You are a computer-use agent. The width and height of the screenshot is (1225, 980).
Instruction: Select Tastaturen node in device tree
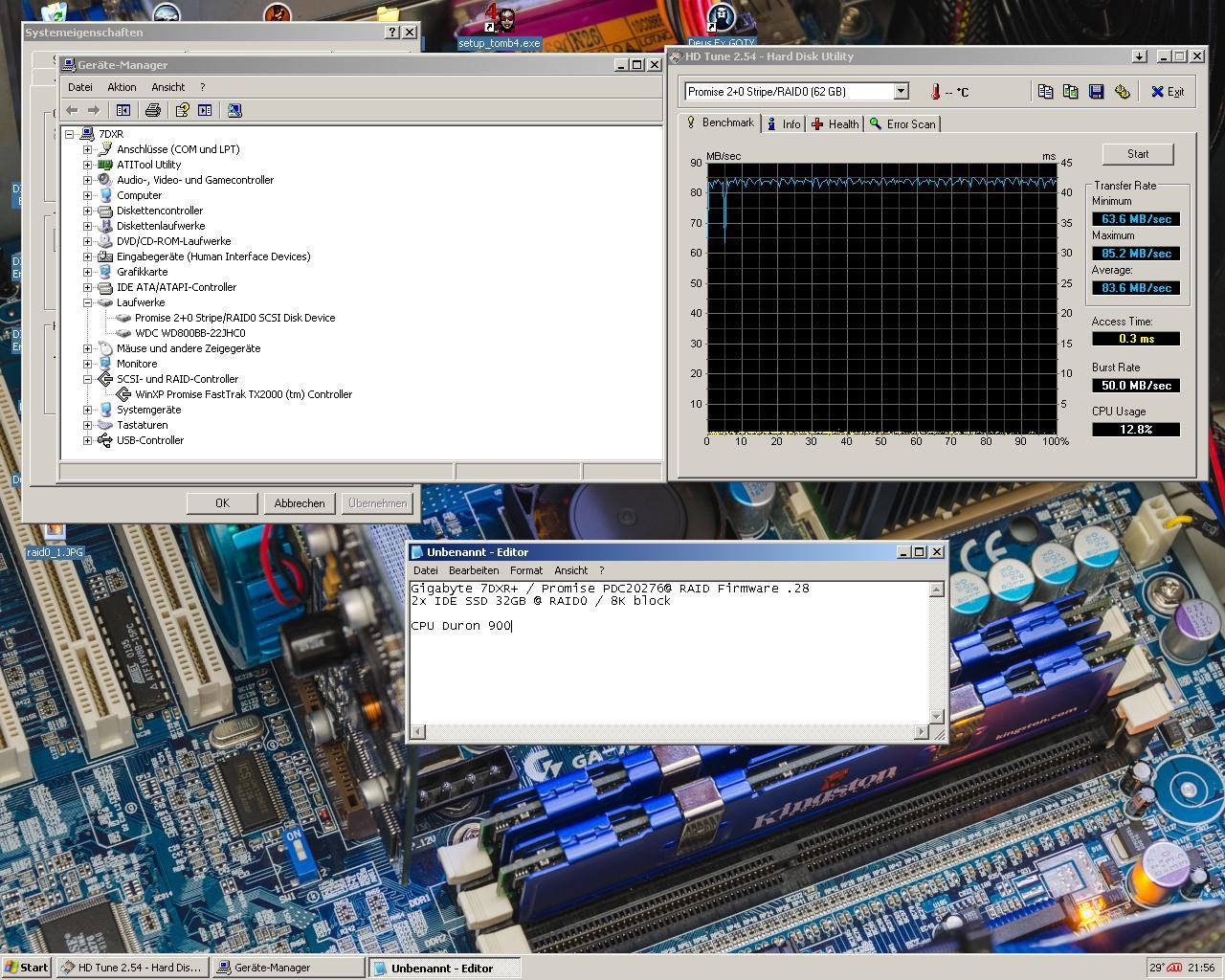(142, 425)
